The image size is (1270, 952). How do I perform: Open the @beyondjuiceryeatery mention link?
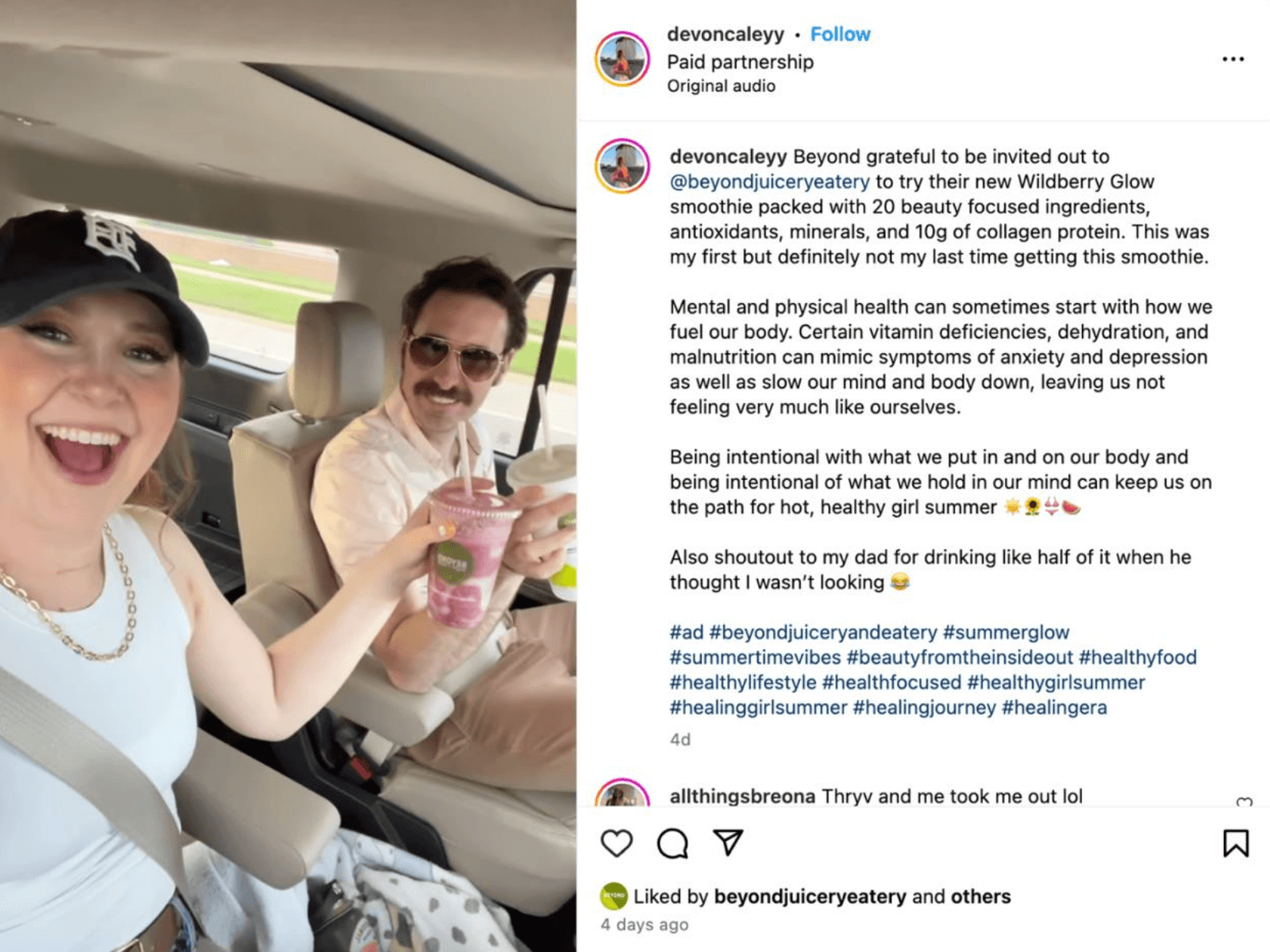[x=769, y=182]
